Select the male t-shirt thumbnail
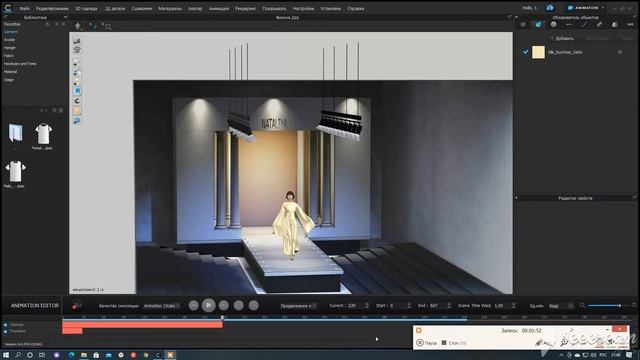This screenshot has width=640, height=360. click(16, 171)
